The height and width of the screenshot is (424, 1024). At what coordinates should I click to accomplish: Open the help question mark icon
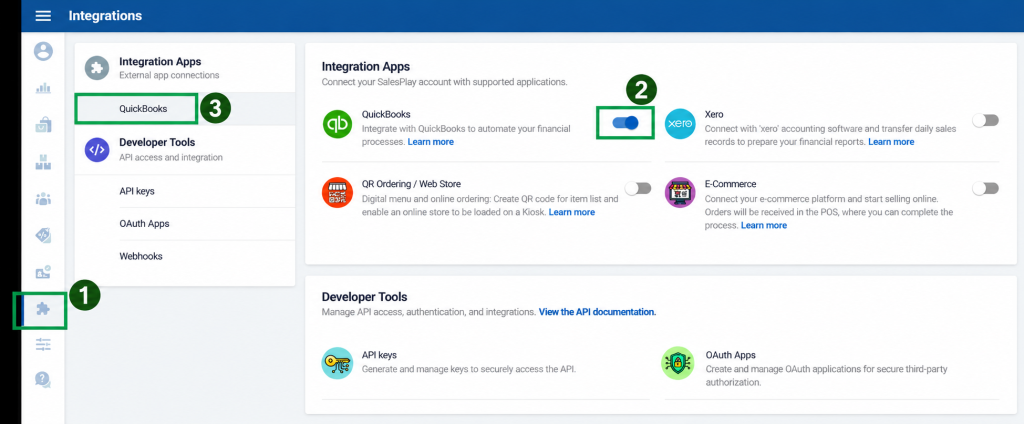pyautogui.click(x=43, y=379)
